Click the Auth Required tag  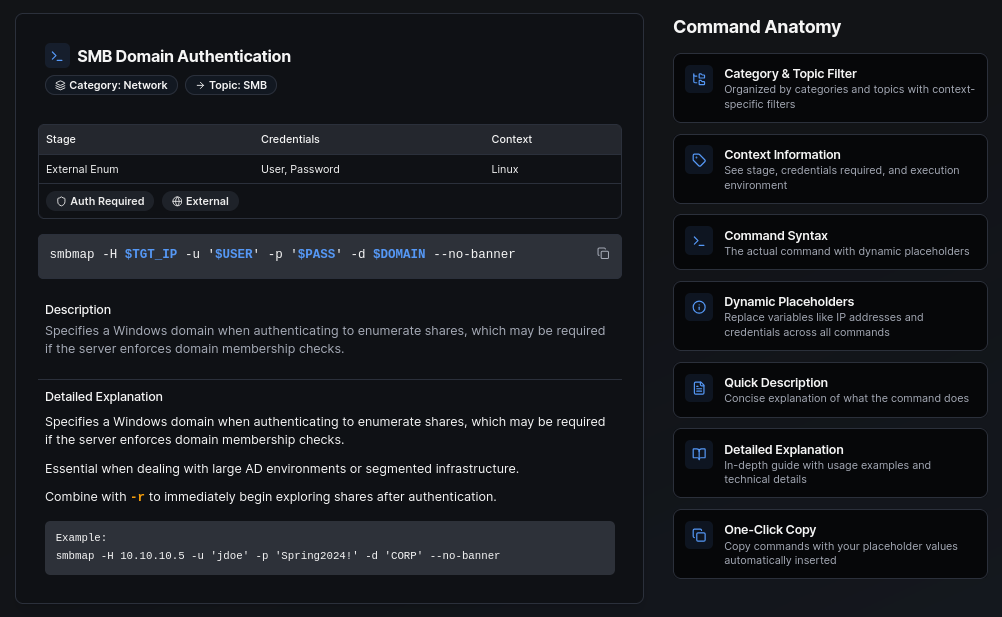(100, 201)
